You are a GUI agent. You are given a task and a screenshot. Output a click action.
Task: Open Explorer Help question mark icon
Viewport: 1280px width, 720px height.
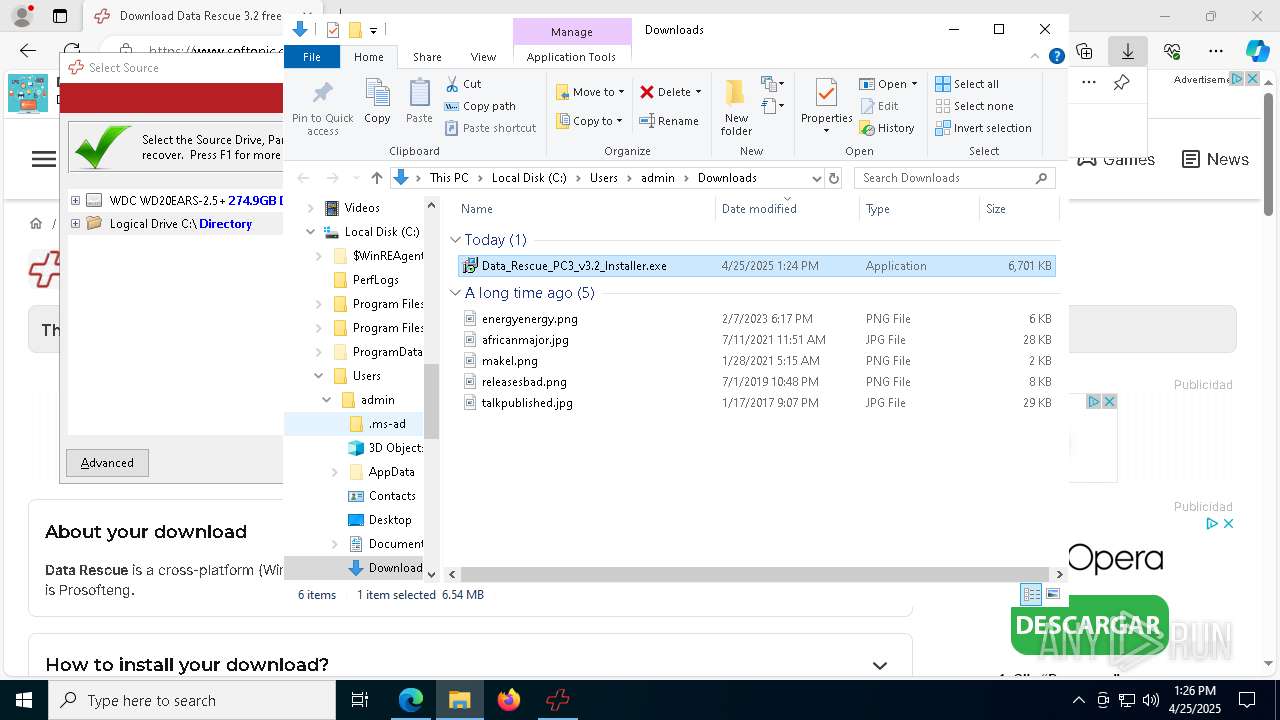click(x=1056, y=57)
